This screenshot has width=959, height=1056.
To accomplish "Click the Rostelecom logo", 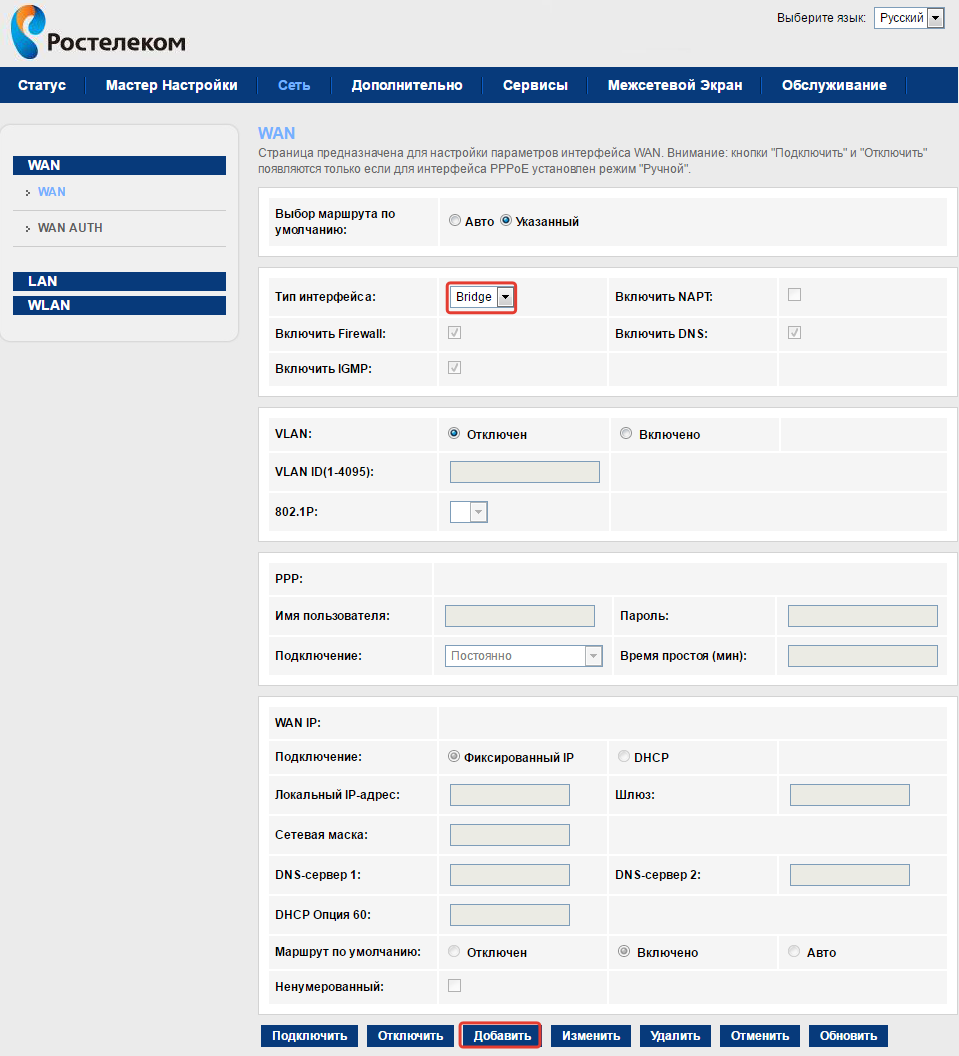I will click(98, 34).
